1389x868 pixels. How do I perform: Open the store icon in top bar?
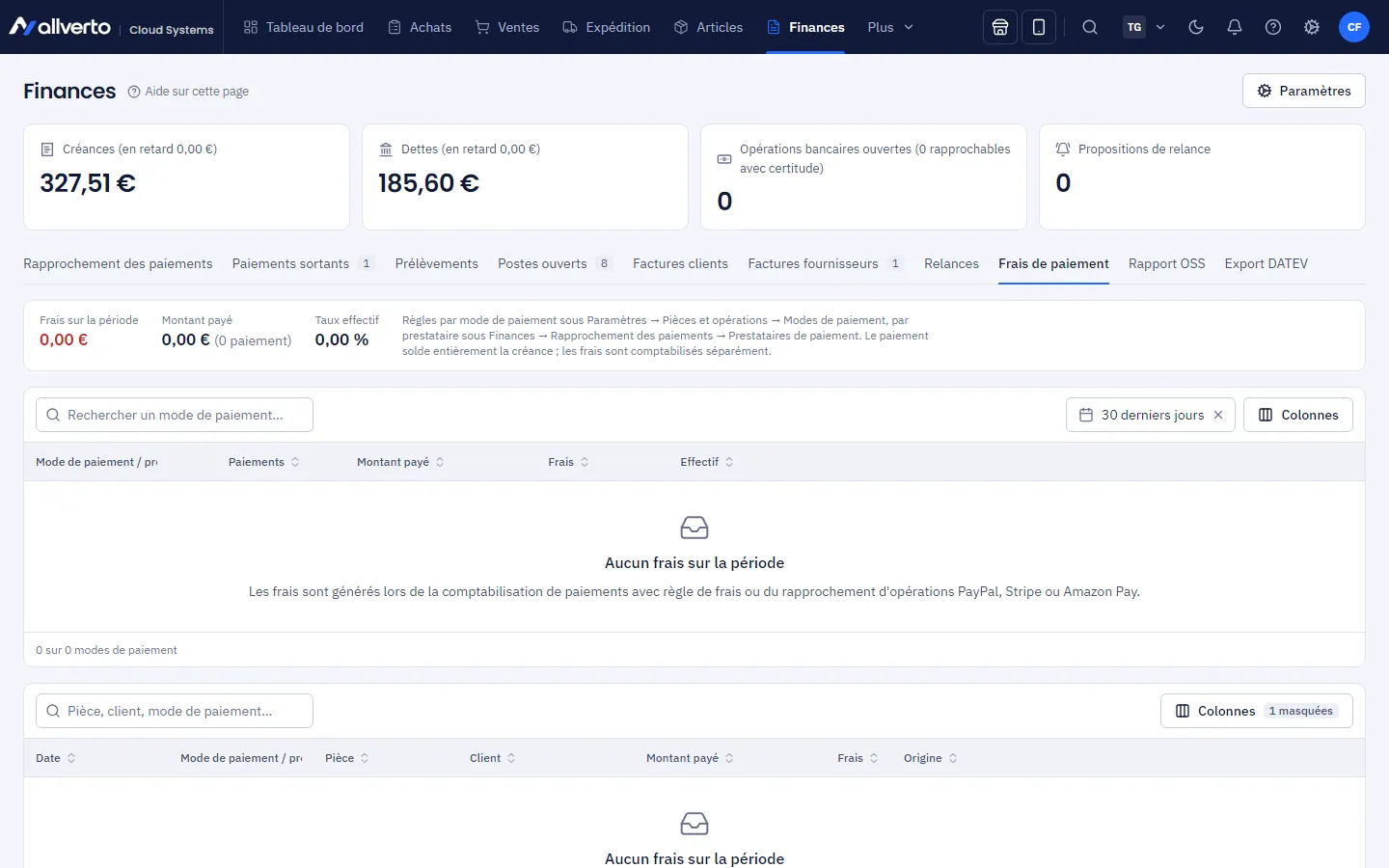1000,27
